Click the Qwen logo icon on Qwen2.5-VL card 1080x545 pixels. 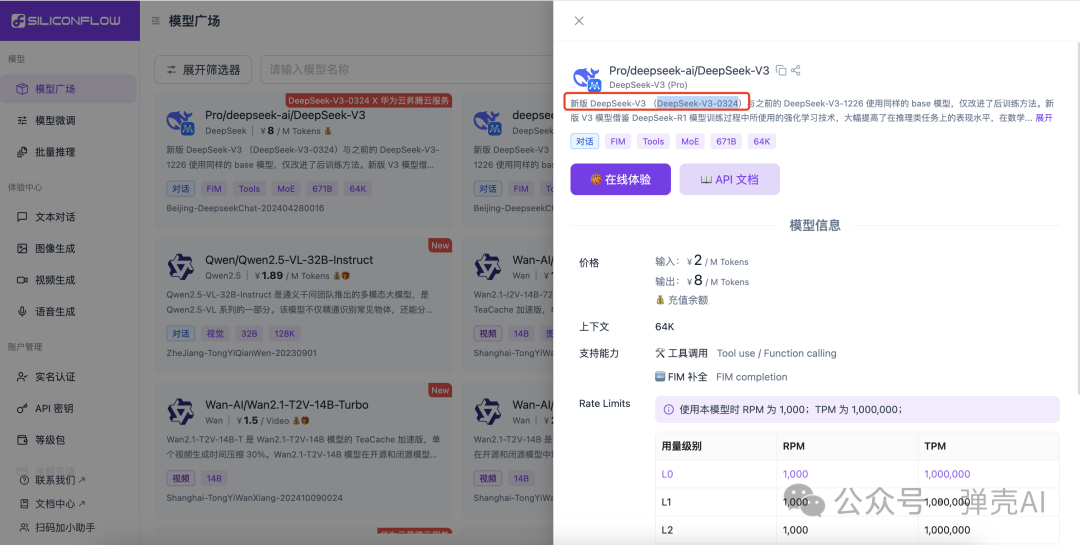tap(180, 267)
